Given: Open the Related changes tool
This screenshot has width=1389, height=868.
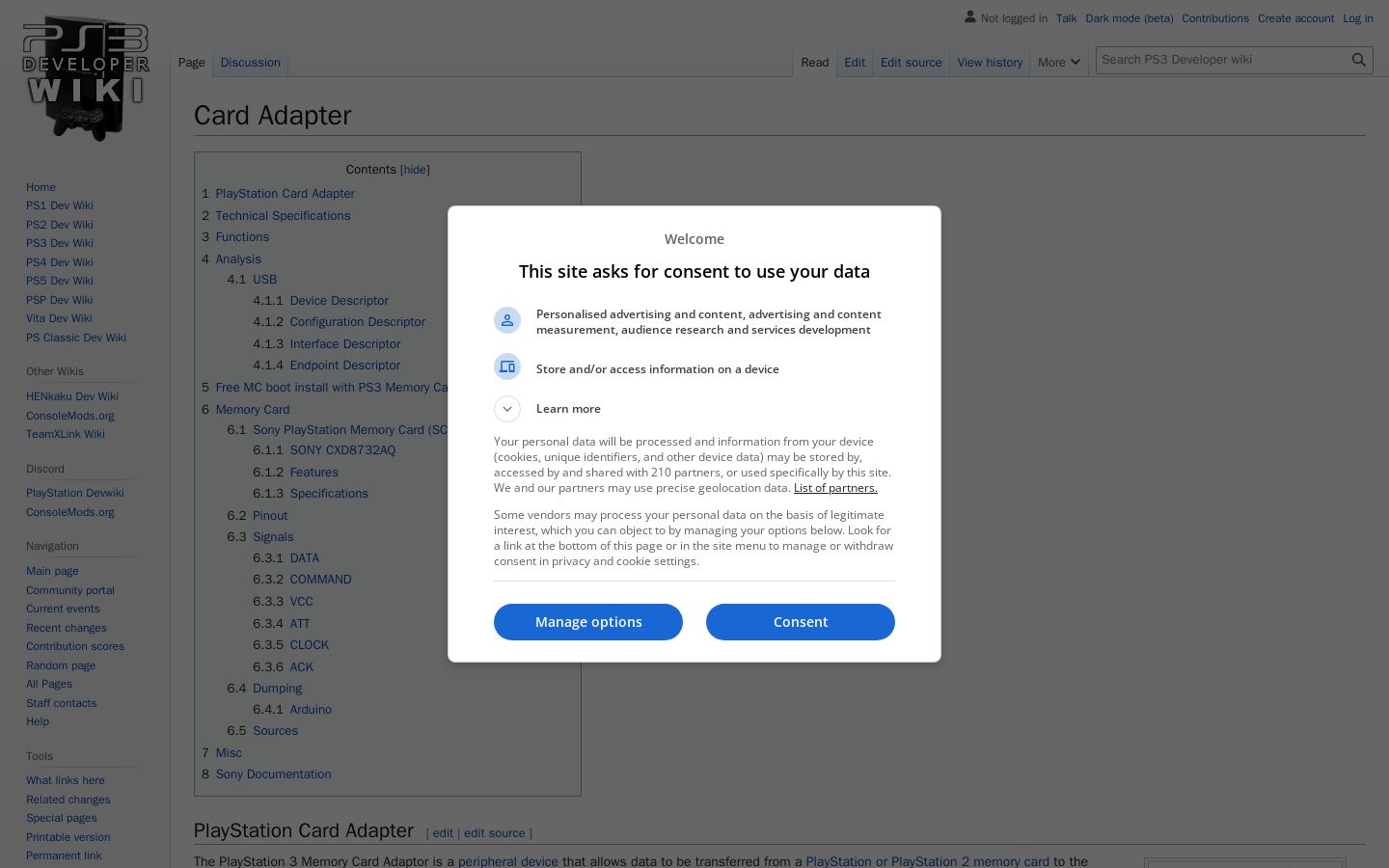Looking at the screenshot, I should pyautogui.click(x=68, y=800).
